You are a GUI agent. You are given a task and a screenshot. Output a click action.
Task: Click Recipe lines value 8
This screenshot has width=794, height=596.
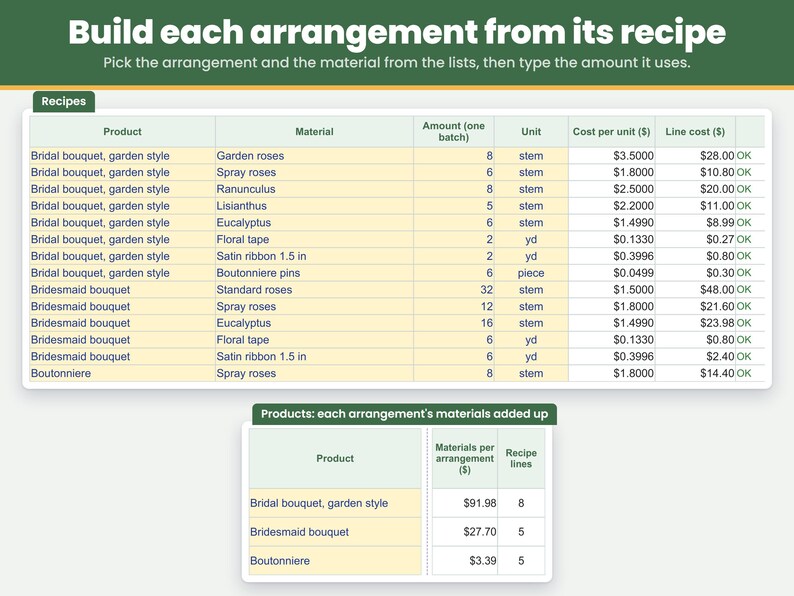coord(521,503)
